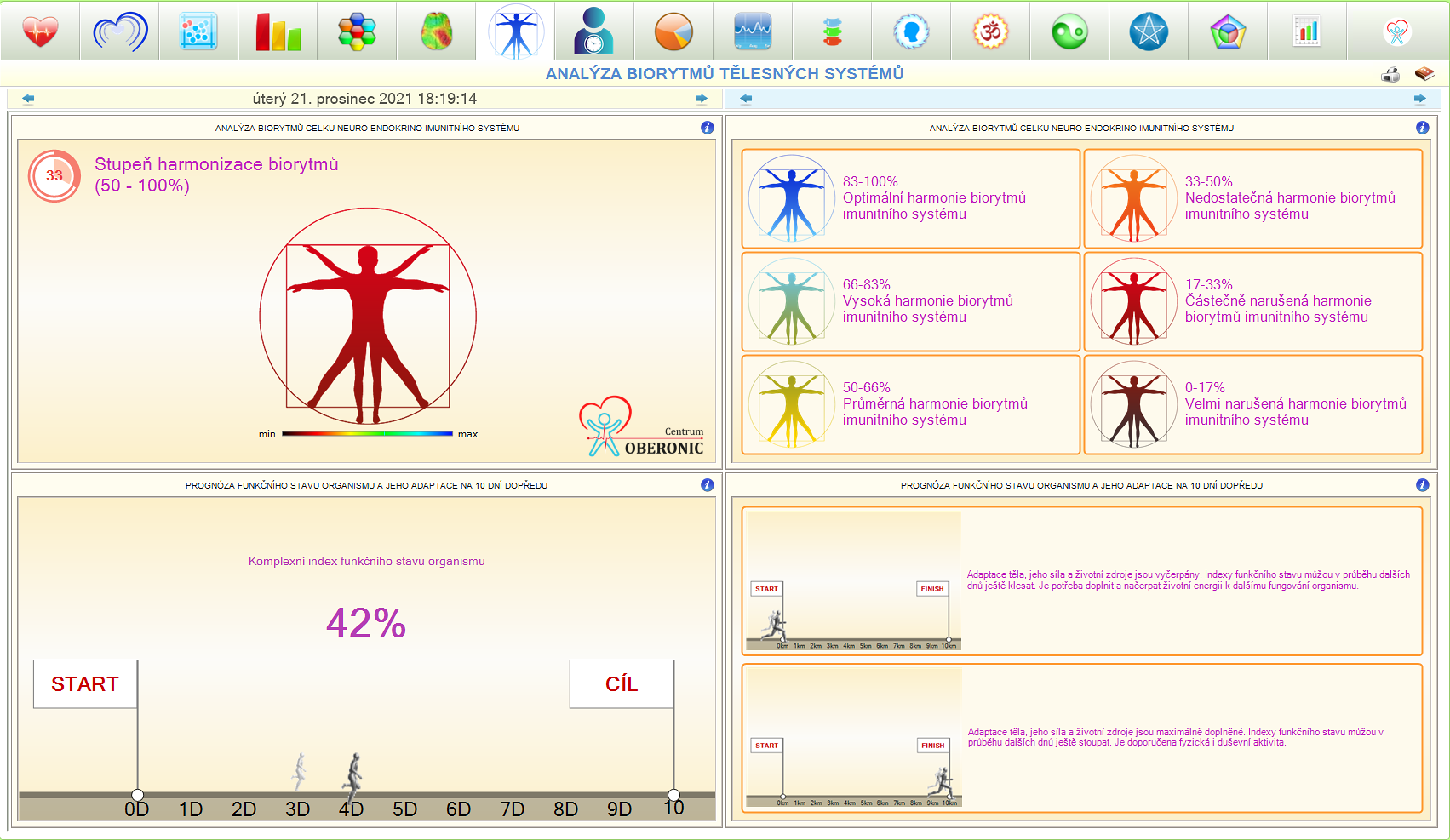
Task: Click the 42% complex index value
Action: [x=366, y=623]
